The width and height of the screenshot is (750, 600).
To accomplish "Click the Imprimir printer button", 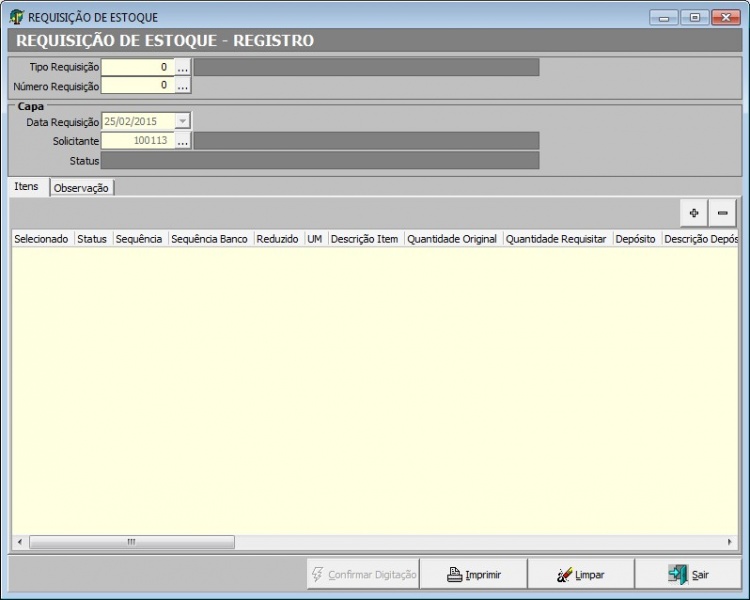I will click(x=473, y=574).
